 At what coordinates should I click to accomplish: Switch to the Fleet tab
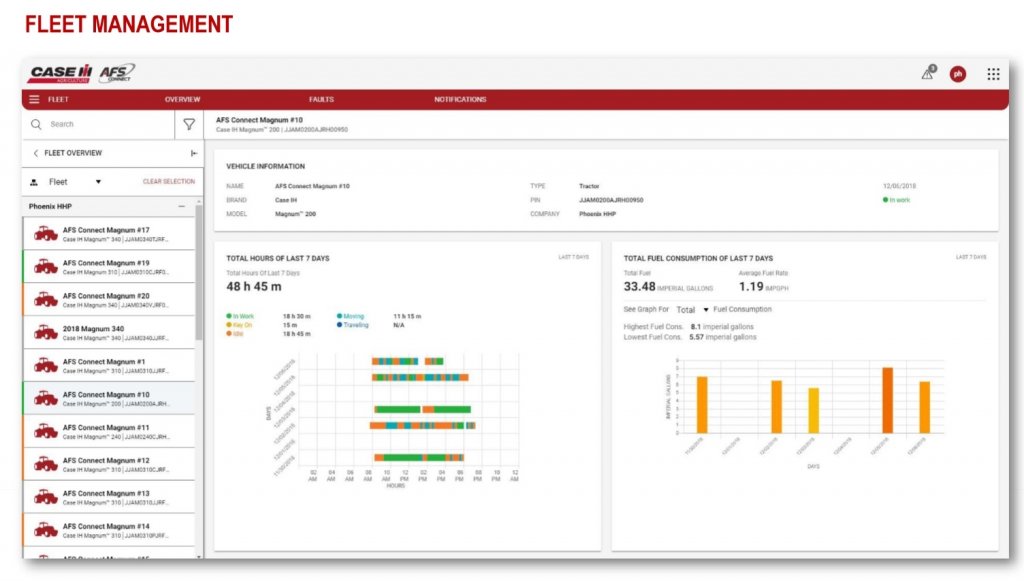coord(58,99)
